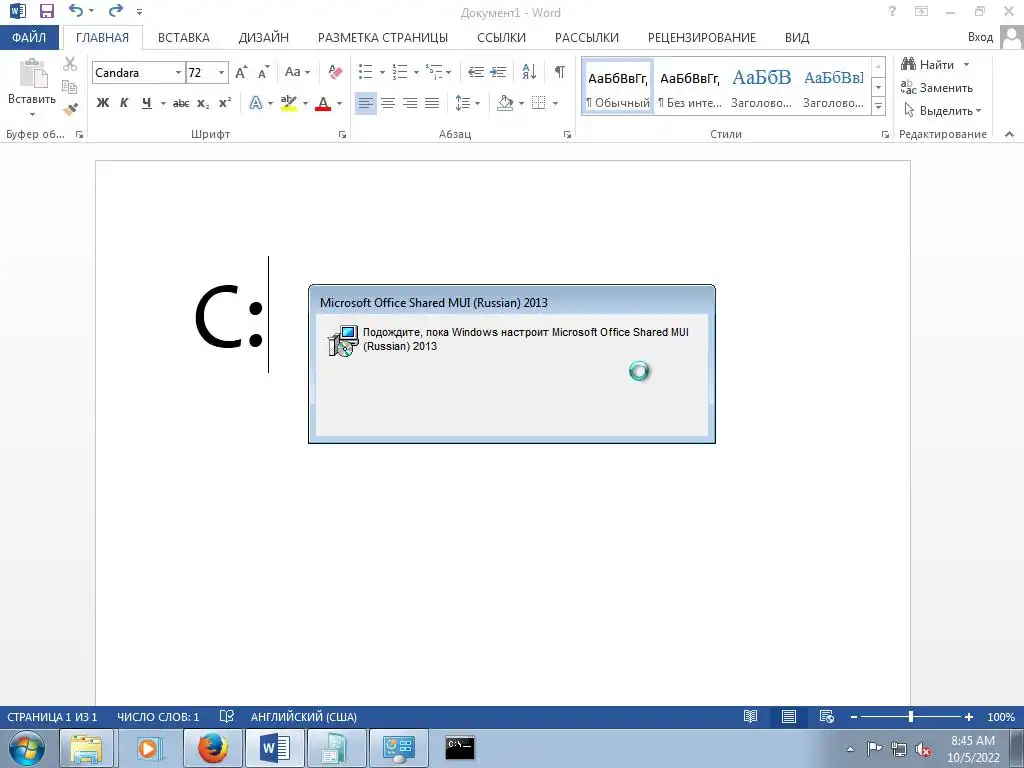Switch to the РАЗМЕТКА СТРАНИЦЫ tab
Viewport: 1024px width, 768px height.
(383, 37)
